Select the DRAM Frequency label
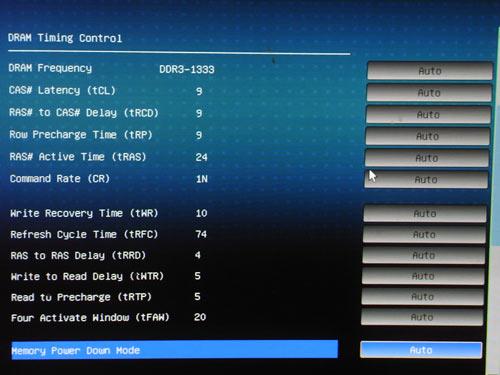The height and width of the screenshot is (375, 500). [x=50, y=68]
